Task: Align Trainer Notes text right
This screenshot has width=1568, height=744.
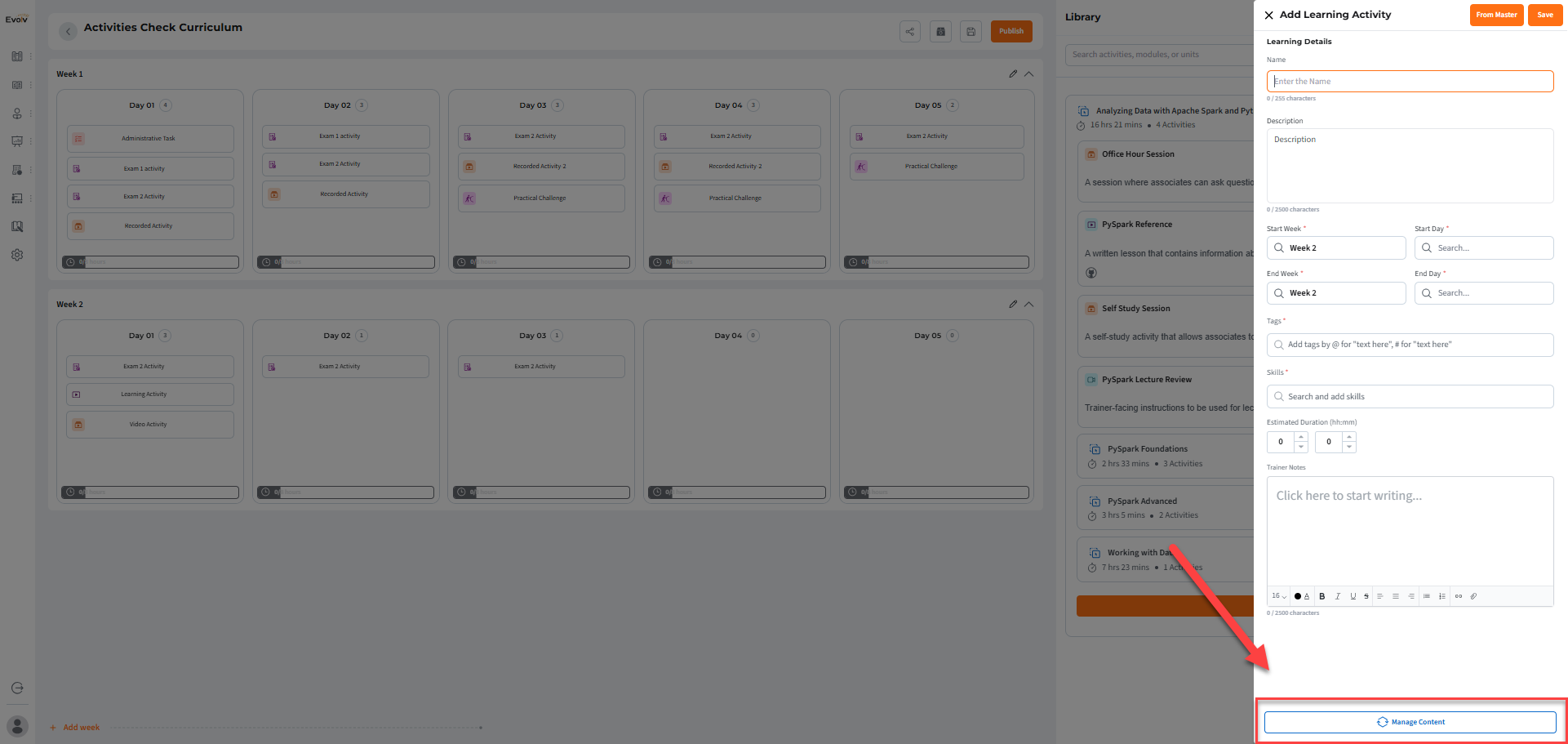Action: tap(1411, 596)
